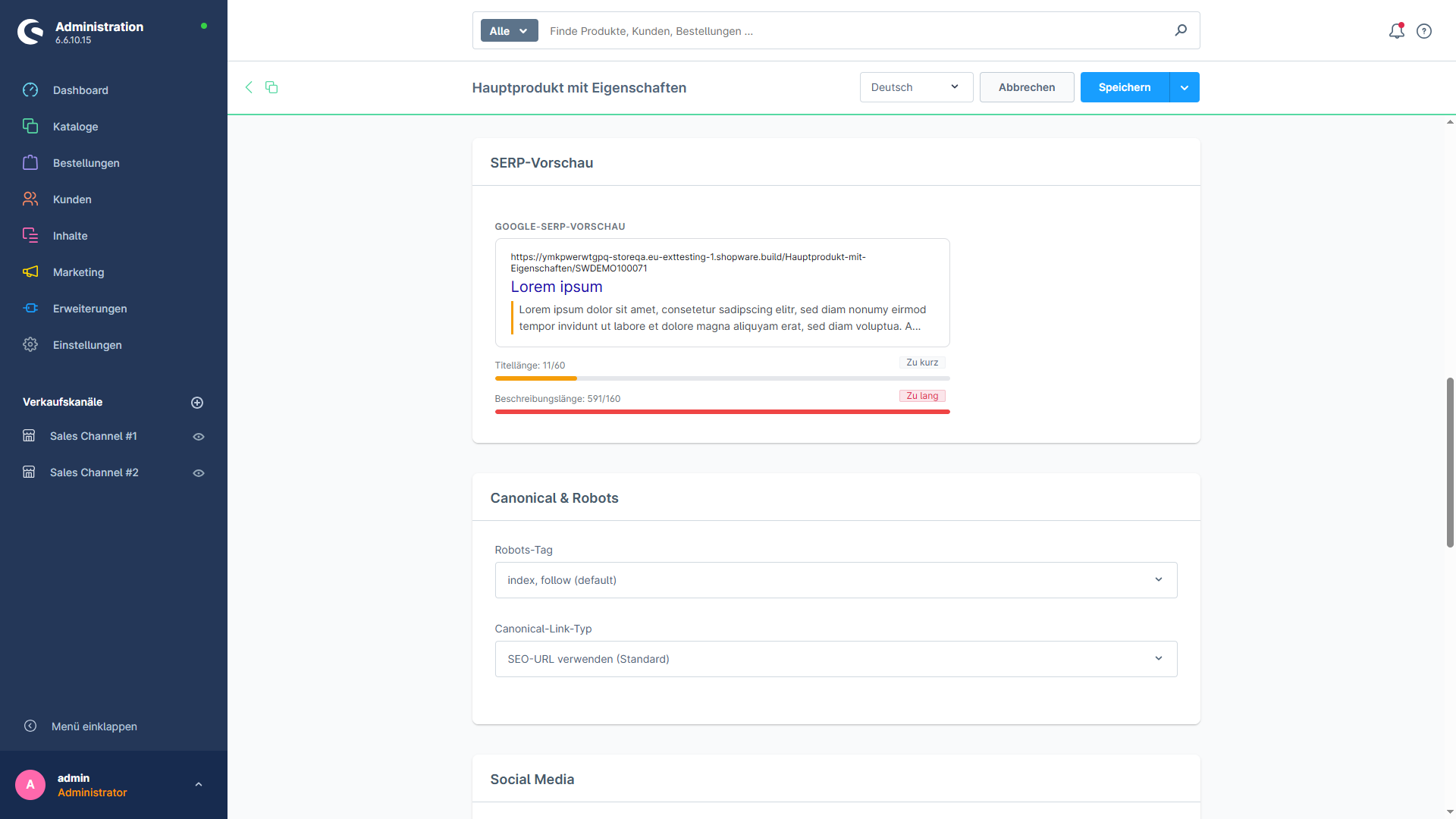
Task: Open the help question mark icon
Action: tap(1424, 31)
